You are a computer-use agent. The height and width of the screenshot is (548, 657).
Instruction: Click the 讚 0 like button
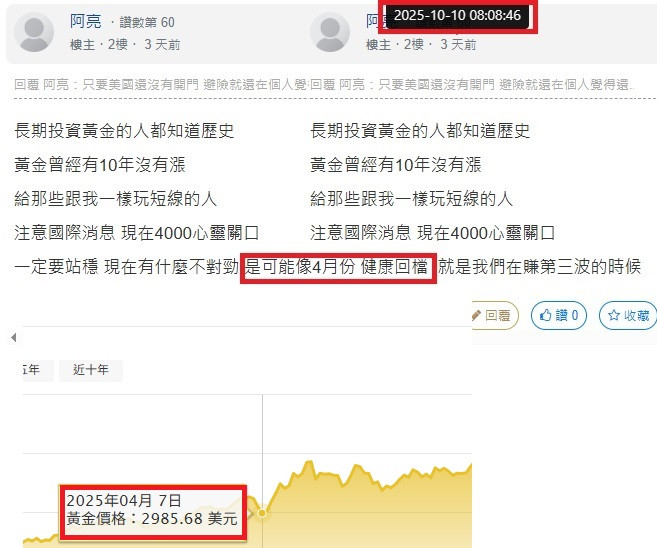[559, 315]
